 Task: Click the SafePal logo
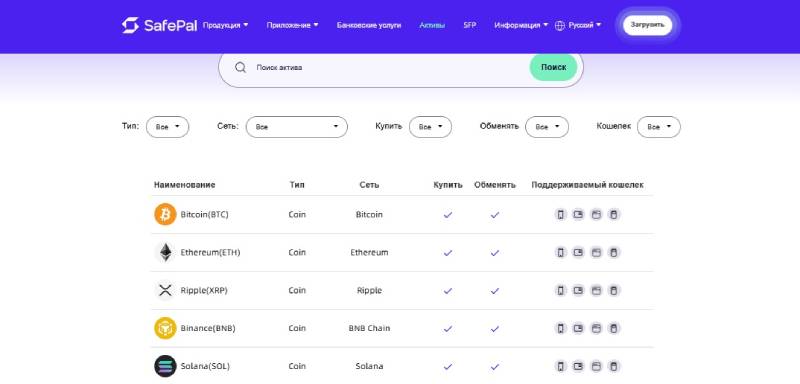[159, 25]
